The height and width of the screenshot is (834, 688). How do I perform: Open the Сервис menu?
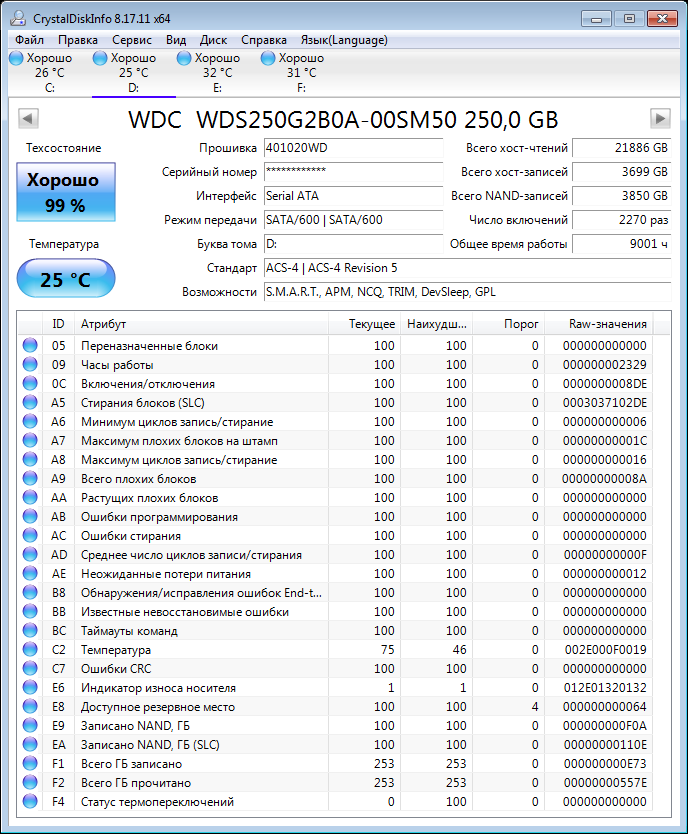(x=132, y=40)
